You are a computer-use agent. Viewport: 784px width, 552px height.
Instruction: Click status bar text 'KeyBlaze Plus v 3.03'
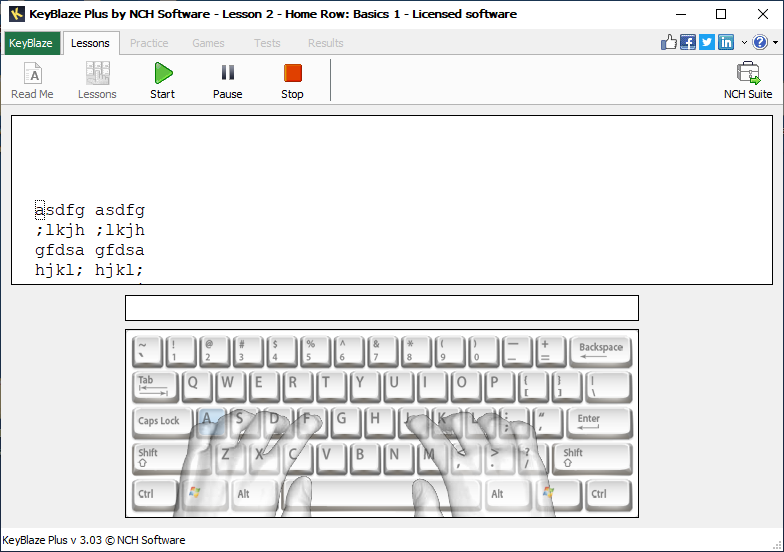point(52,540)
